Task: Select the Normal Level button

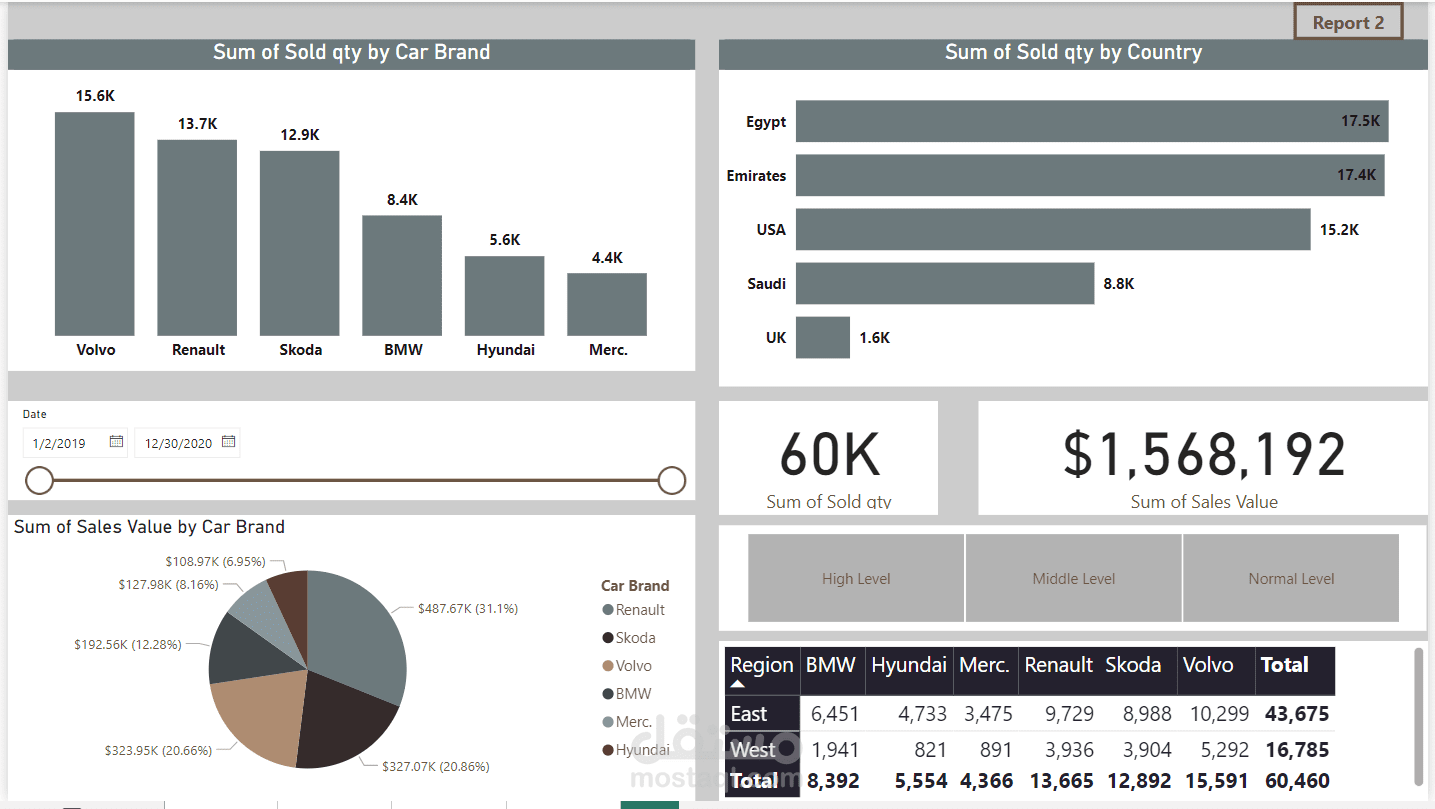Action: [x=1291, y=578]
